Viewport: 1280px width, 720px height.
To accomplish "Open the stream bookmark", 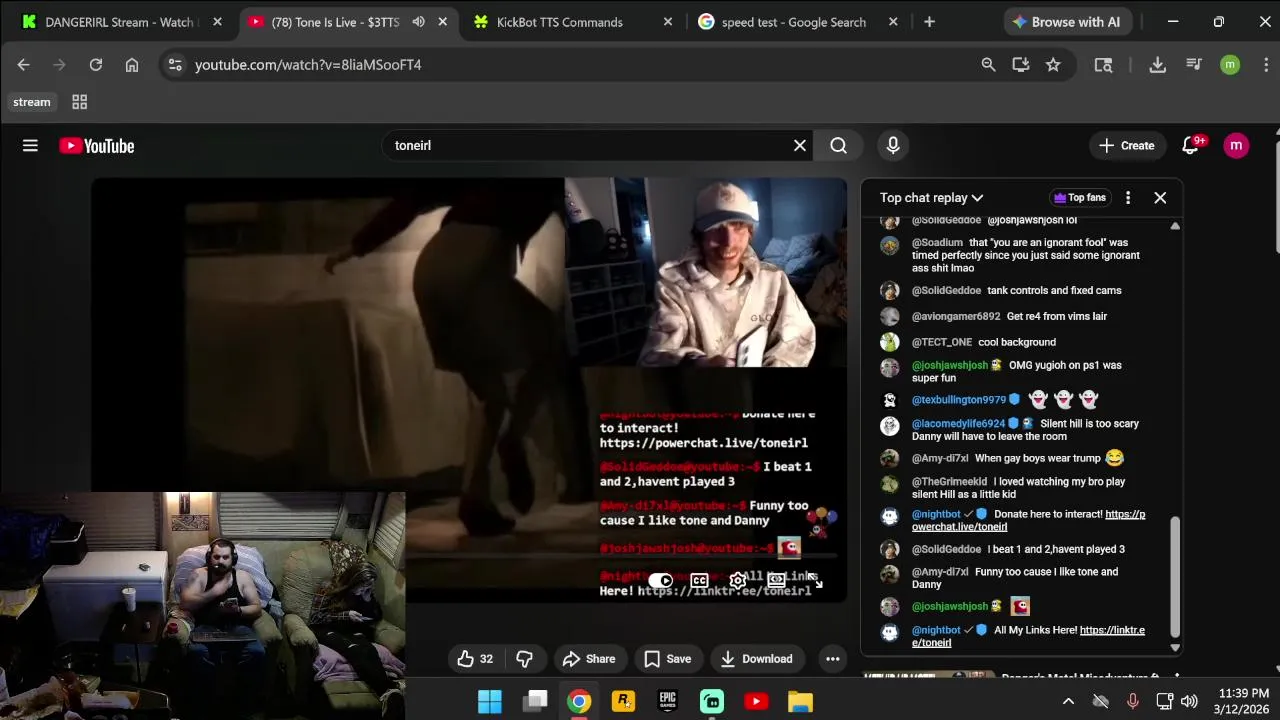I will point(32,102).
